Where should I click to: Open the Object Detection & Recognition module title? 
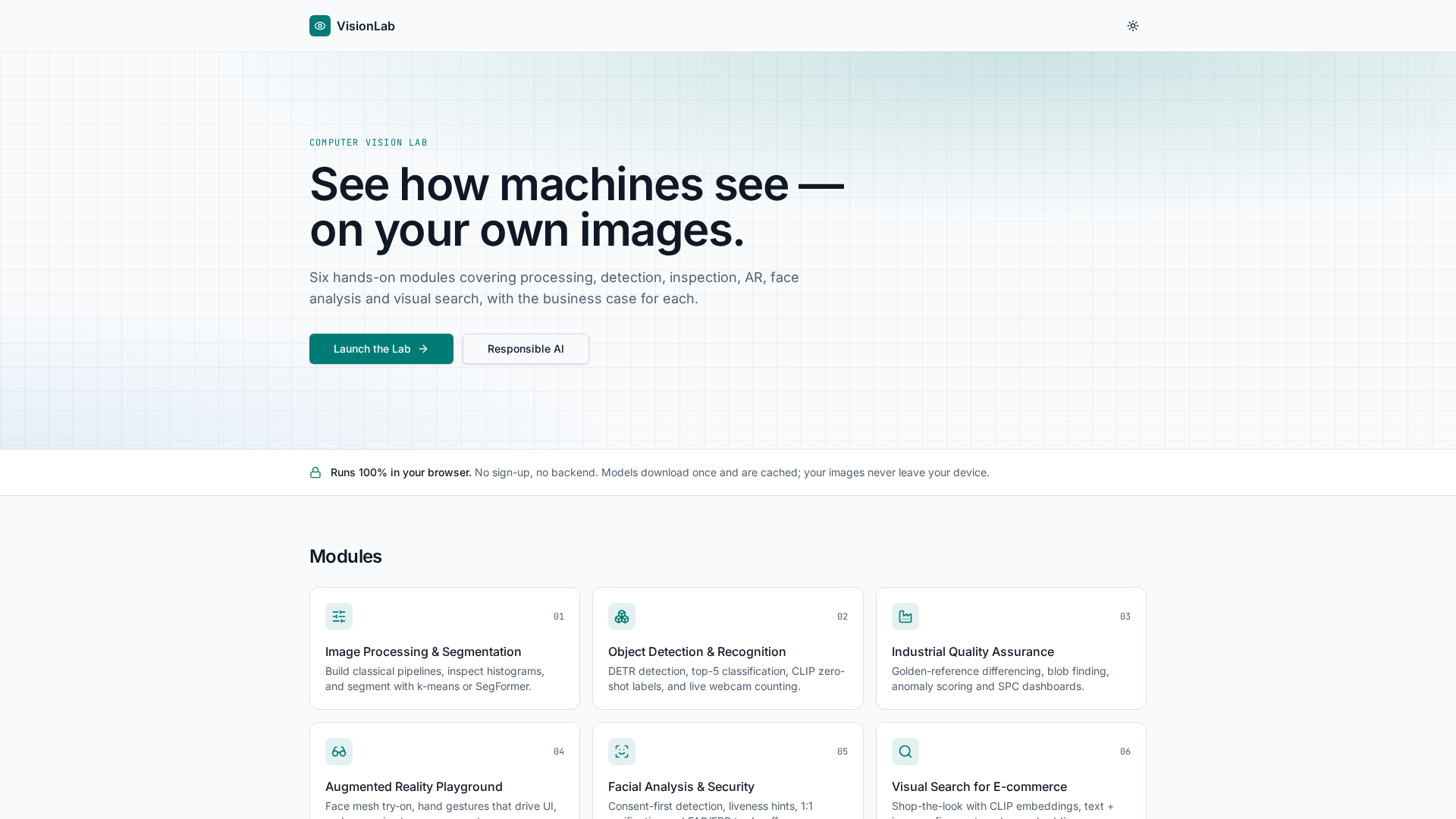point(697,651)
